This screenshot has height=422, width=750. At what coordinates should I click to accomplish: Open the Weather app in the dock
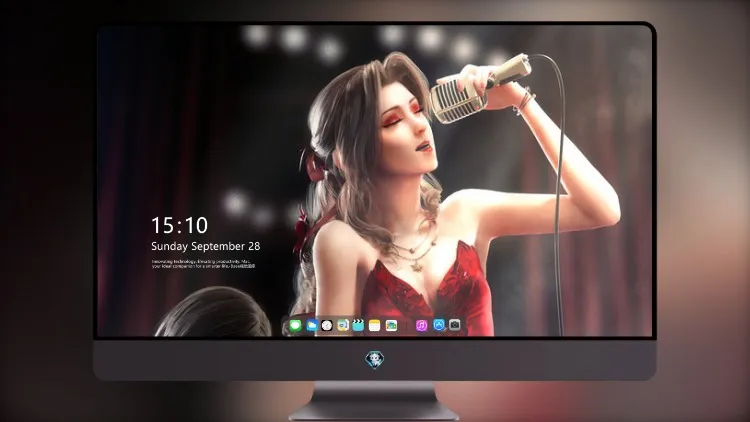point(312,326)
